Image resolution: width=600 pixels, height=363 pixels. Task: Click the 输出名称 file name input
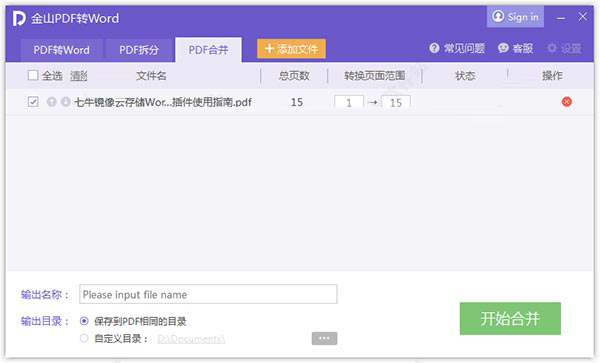[208, 294]
